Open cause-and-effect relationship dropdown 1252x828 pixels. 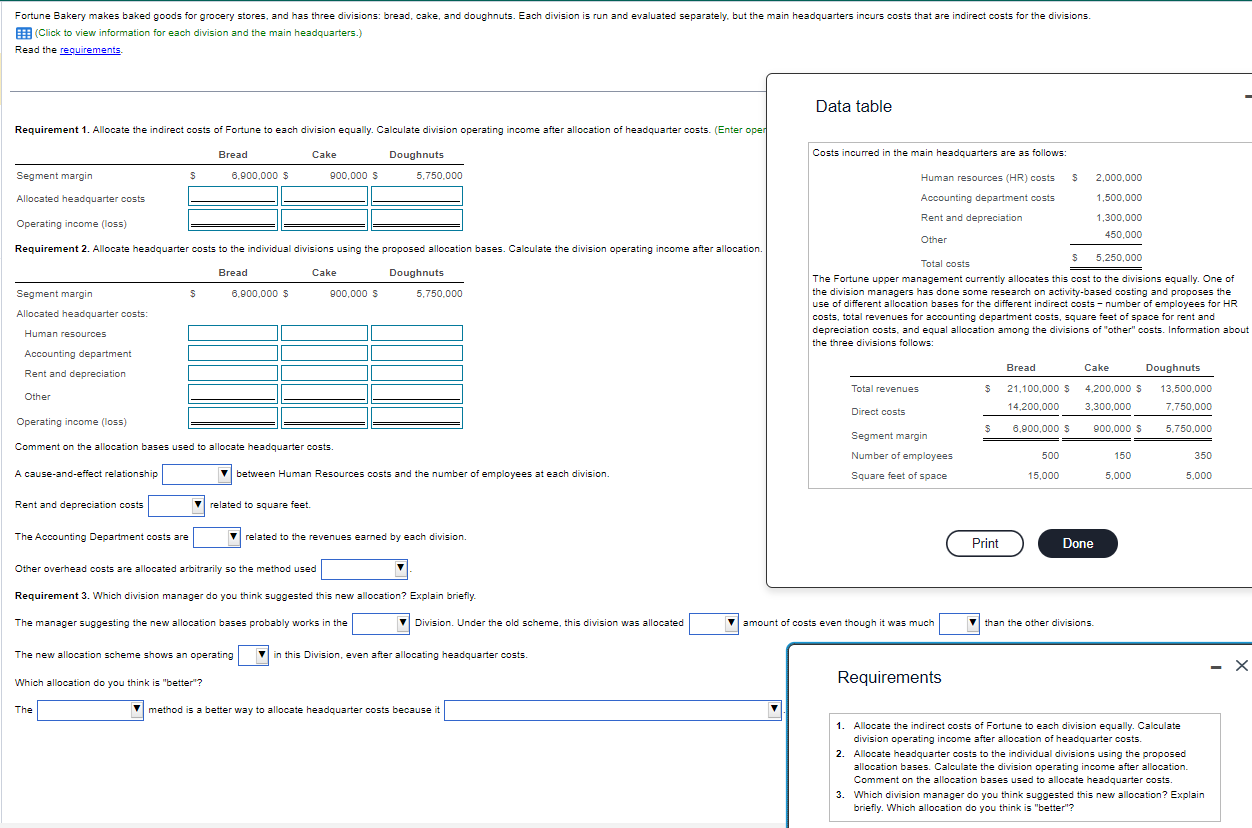[198, 473]
